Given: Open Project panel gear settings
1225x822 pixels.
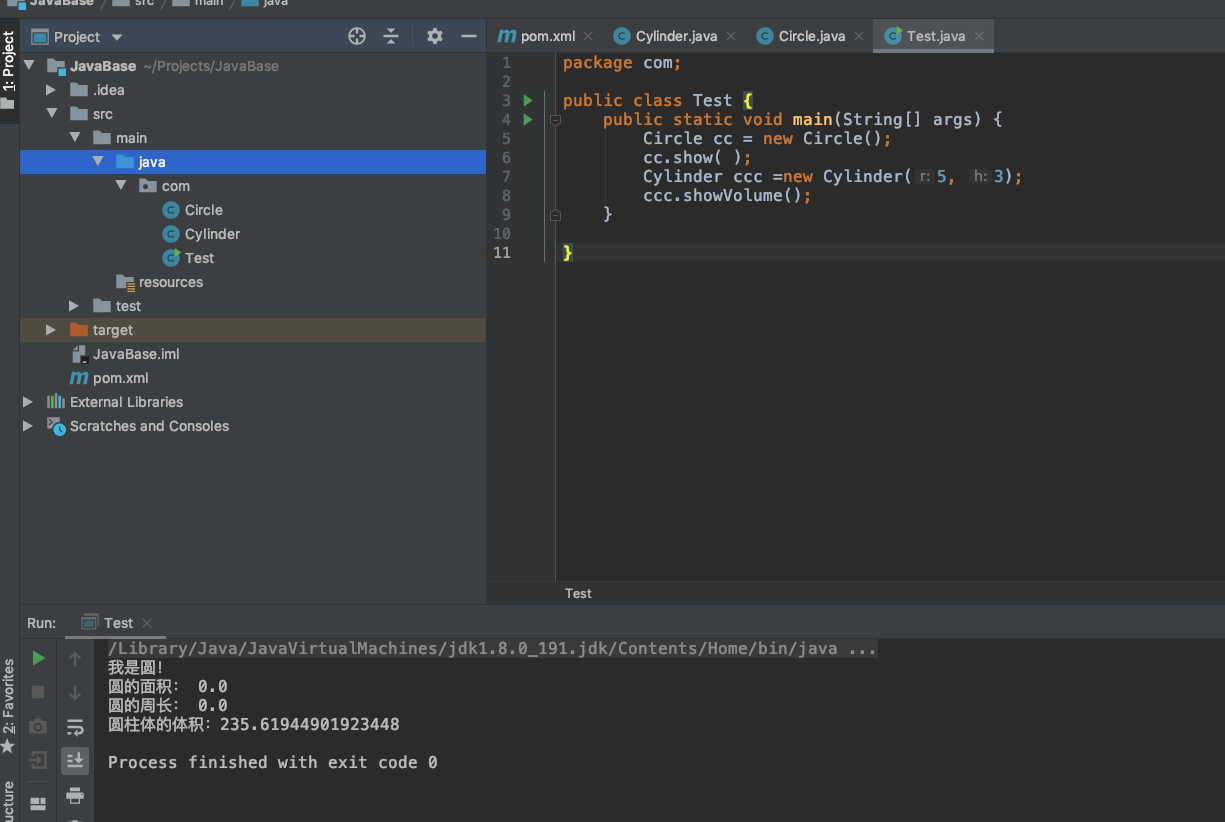Looking at the screenshot, I should [434, 37].
